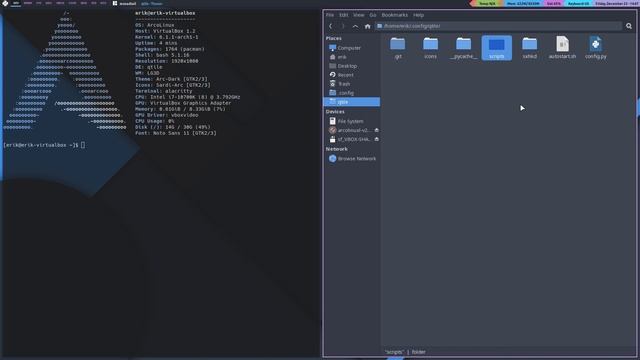640x360 pixels.
Task: Open the View menu
Action: pos(358,15)
